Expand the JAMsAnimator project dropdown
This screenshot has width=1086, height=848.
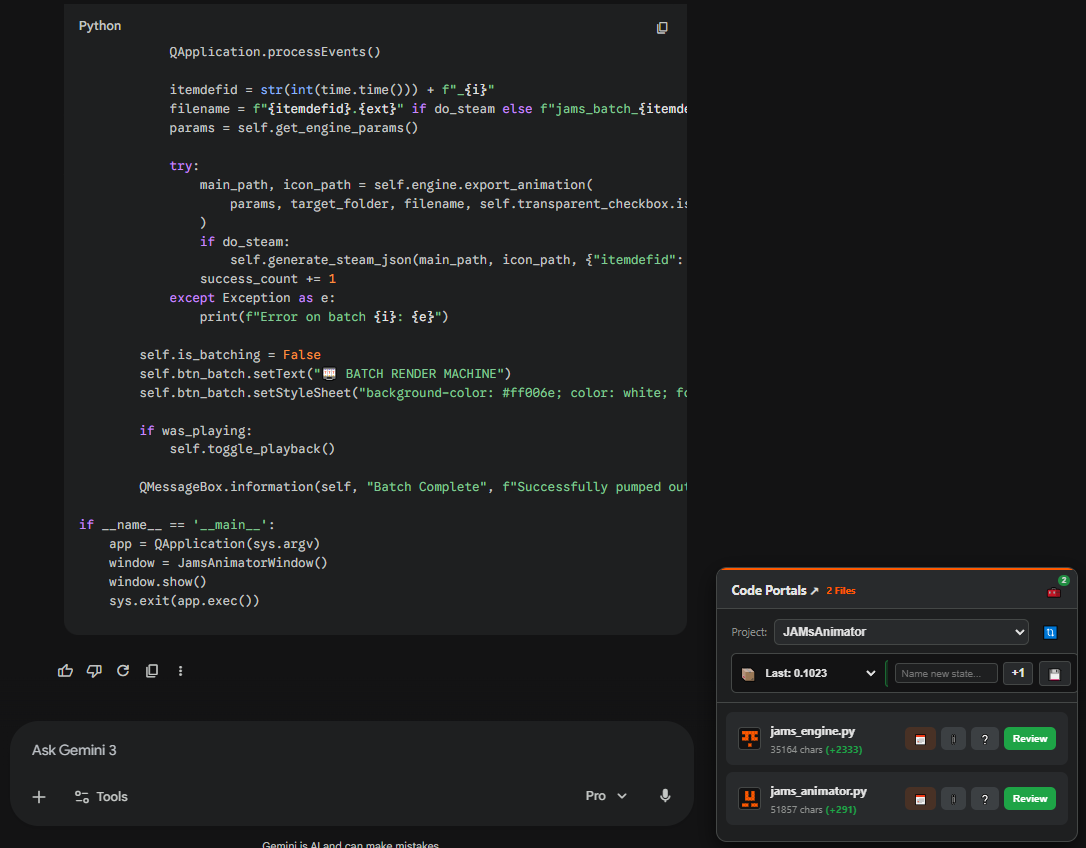(901, 632)
